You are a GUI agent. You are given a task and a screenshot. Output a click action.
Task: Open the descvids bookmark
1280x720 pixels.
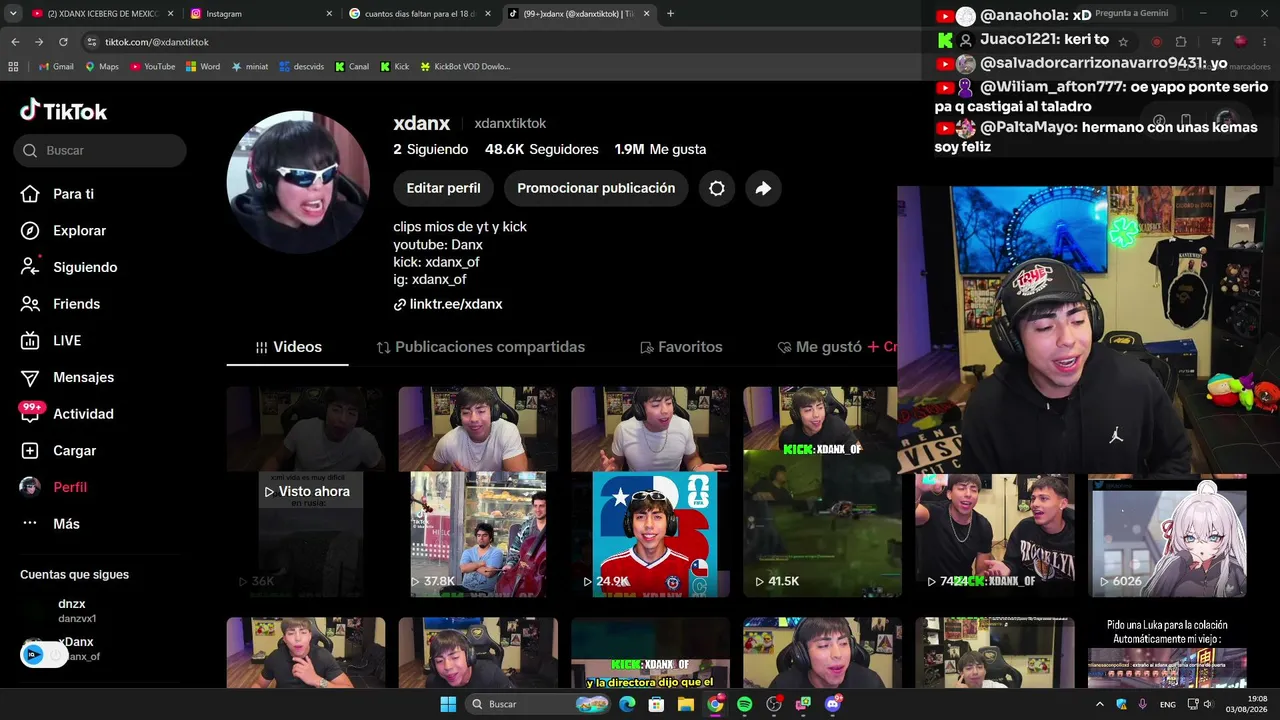[x=301, y=67]
